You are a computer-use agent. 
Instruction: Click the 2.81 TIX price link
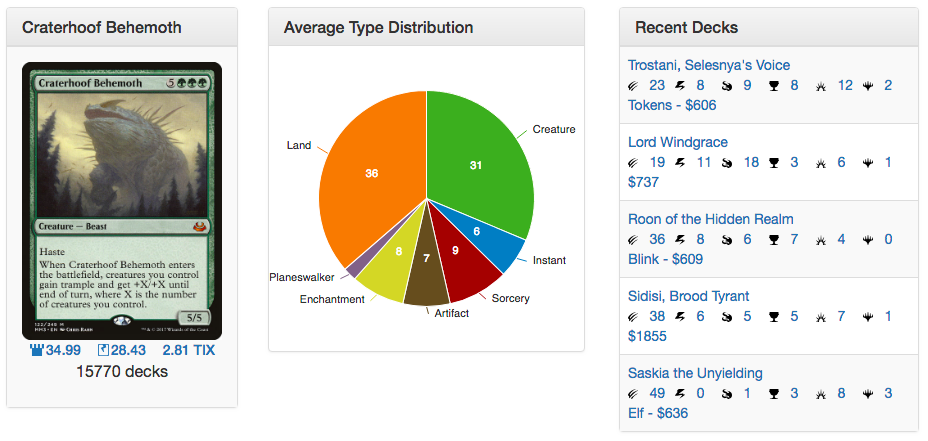click(188, 350)
